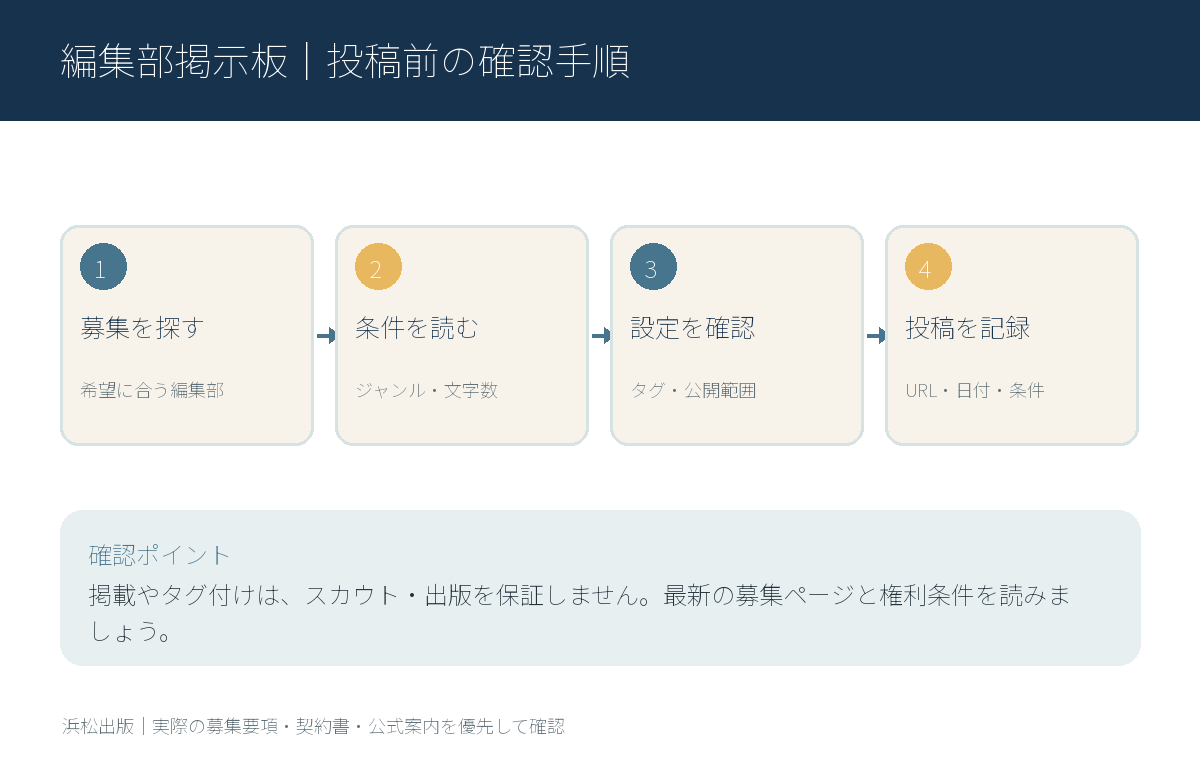Click the 掲載やタグ付けは note paragraph
The image size is (1200, 760).
[580, 613]
